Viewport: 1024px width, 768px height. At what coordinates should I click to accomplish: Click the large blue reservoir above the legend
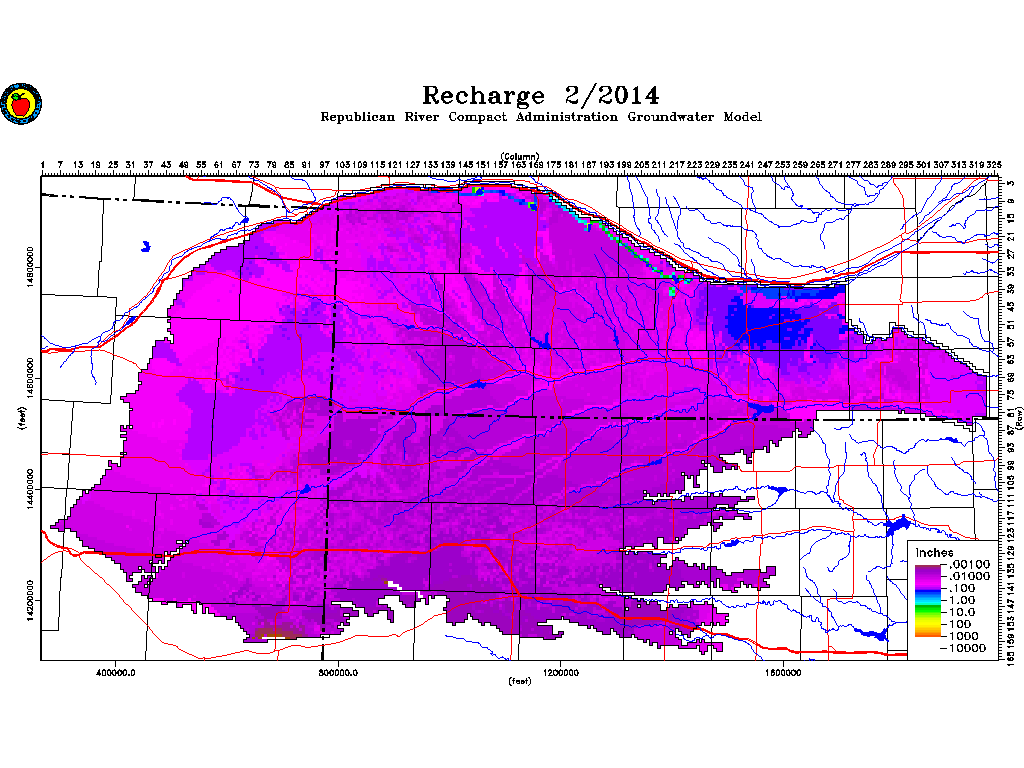895,524
